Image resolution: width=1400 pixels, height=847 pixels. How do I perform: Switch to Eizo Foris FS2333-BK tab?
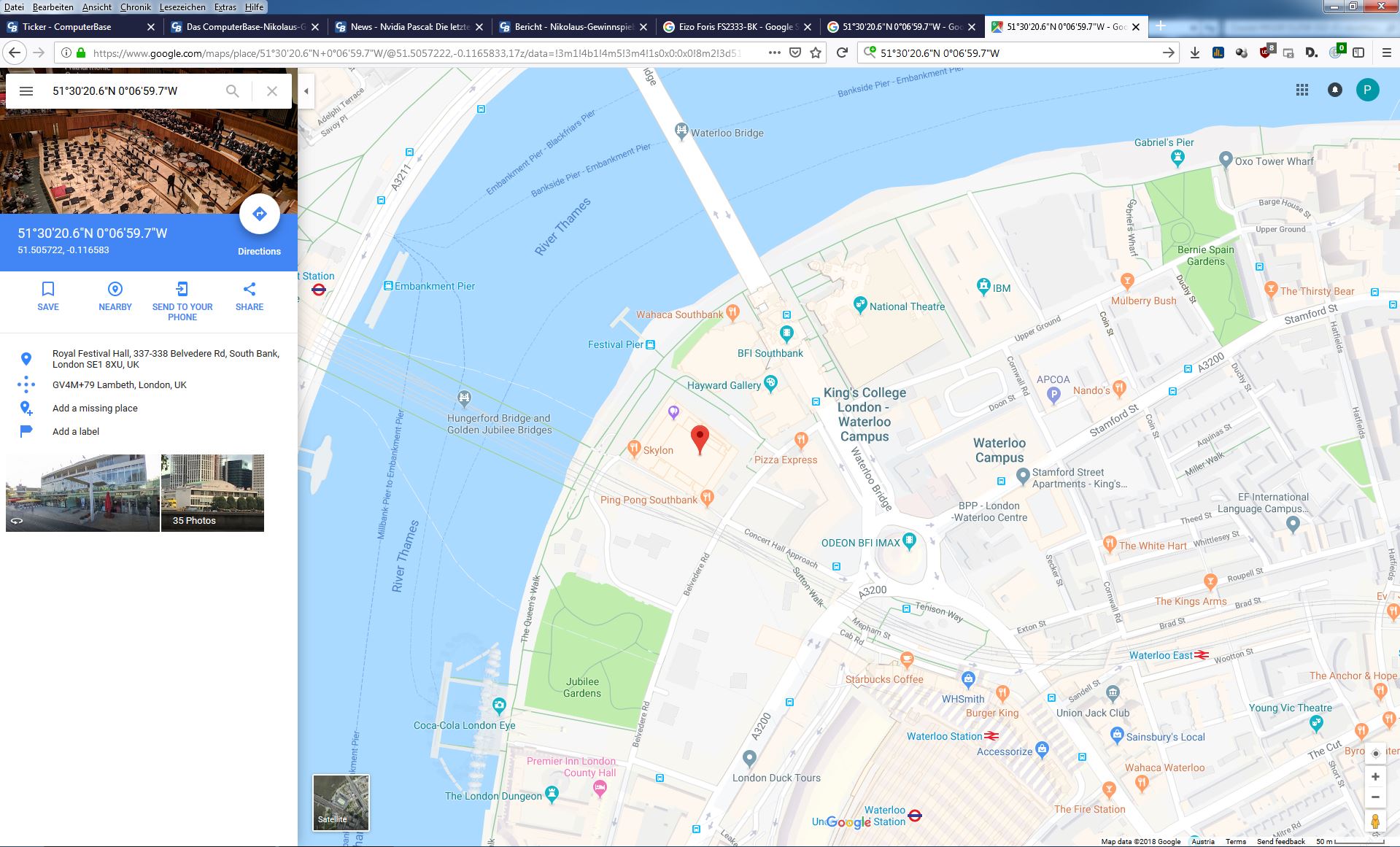(737, 26)
